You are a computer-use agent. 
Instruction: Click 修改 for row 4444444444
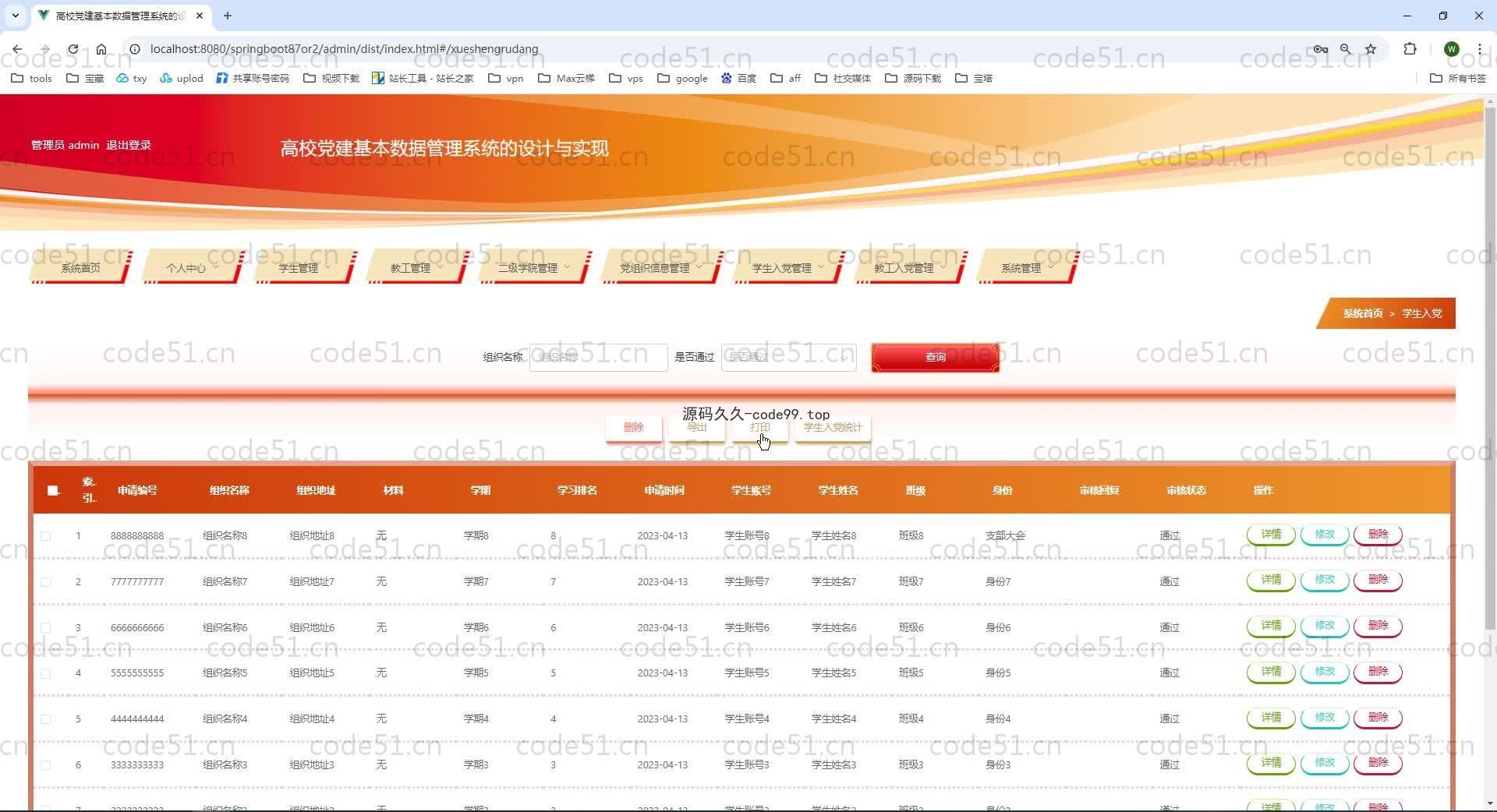click(1325, 718)
